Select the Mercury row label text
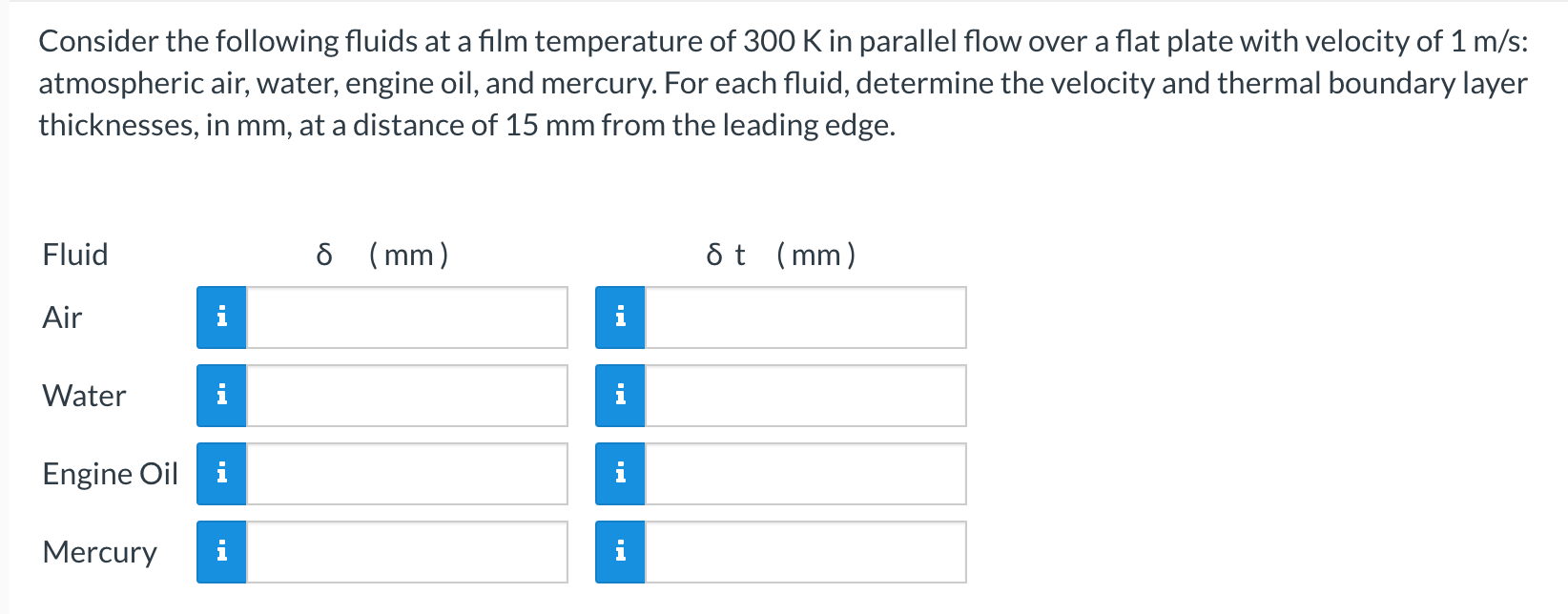The width and height of the screenshot is (1568, 614). click(99, 551)
